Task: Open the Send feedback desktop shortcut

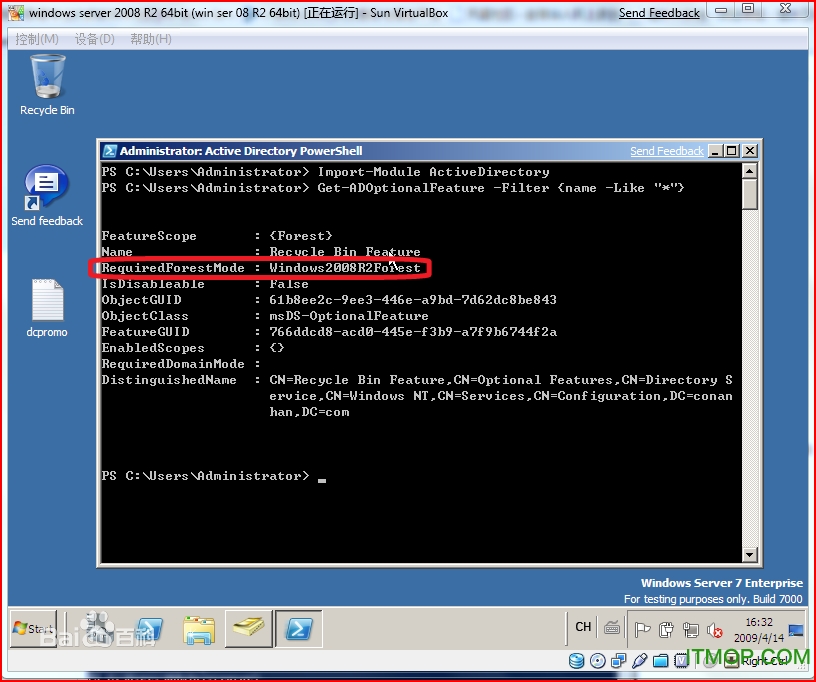Action: pos(47,196)
